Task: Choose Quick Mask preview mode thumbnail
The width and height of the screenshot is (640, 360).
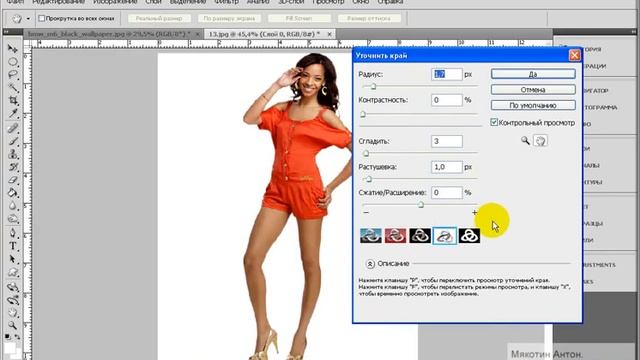Action: [395, 236]
